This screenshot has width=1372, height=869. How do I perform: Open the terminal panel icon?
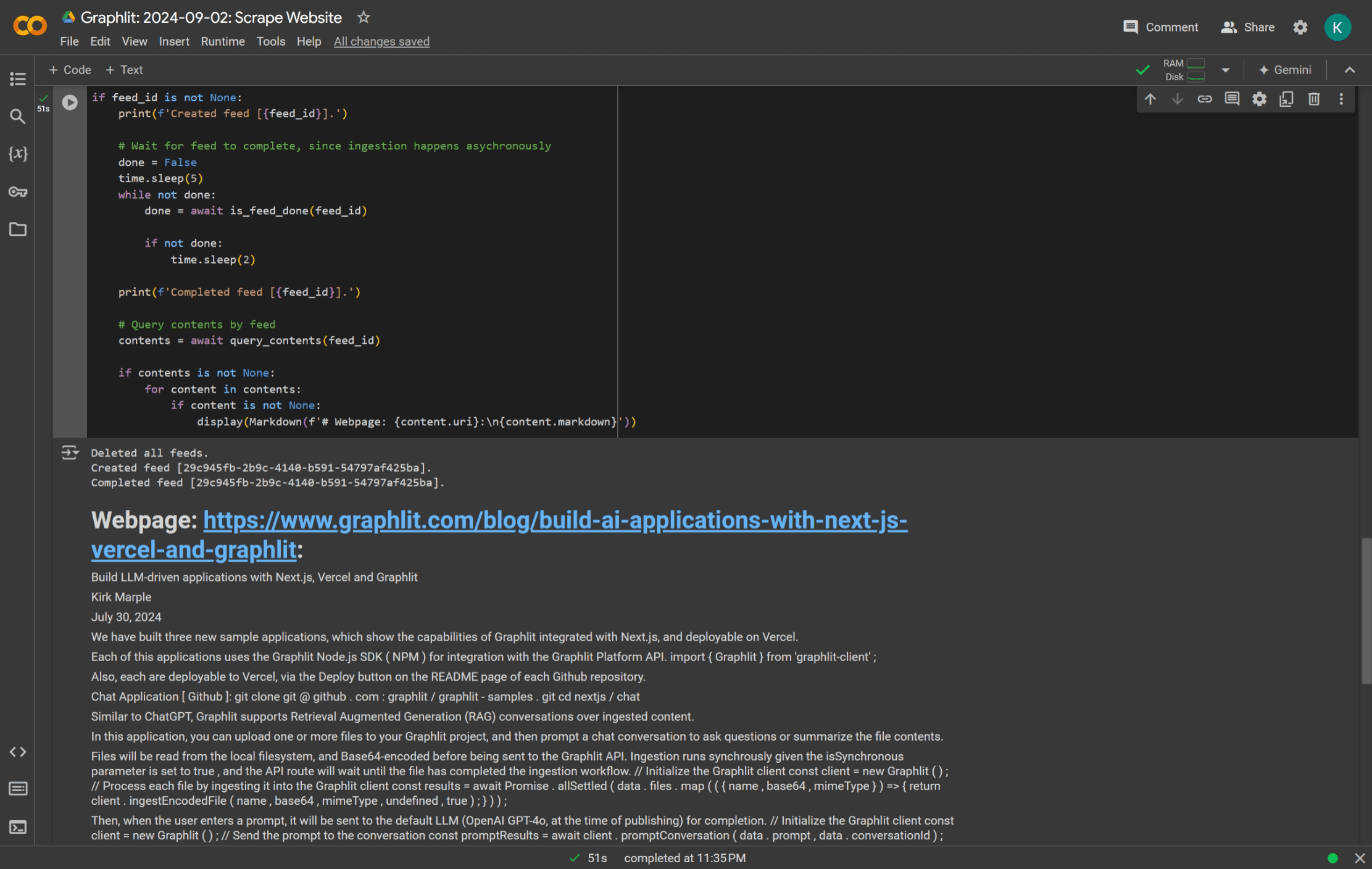(17, 827)
